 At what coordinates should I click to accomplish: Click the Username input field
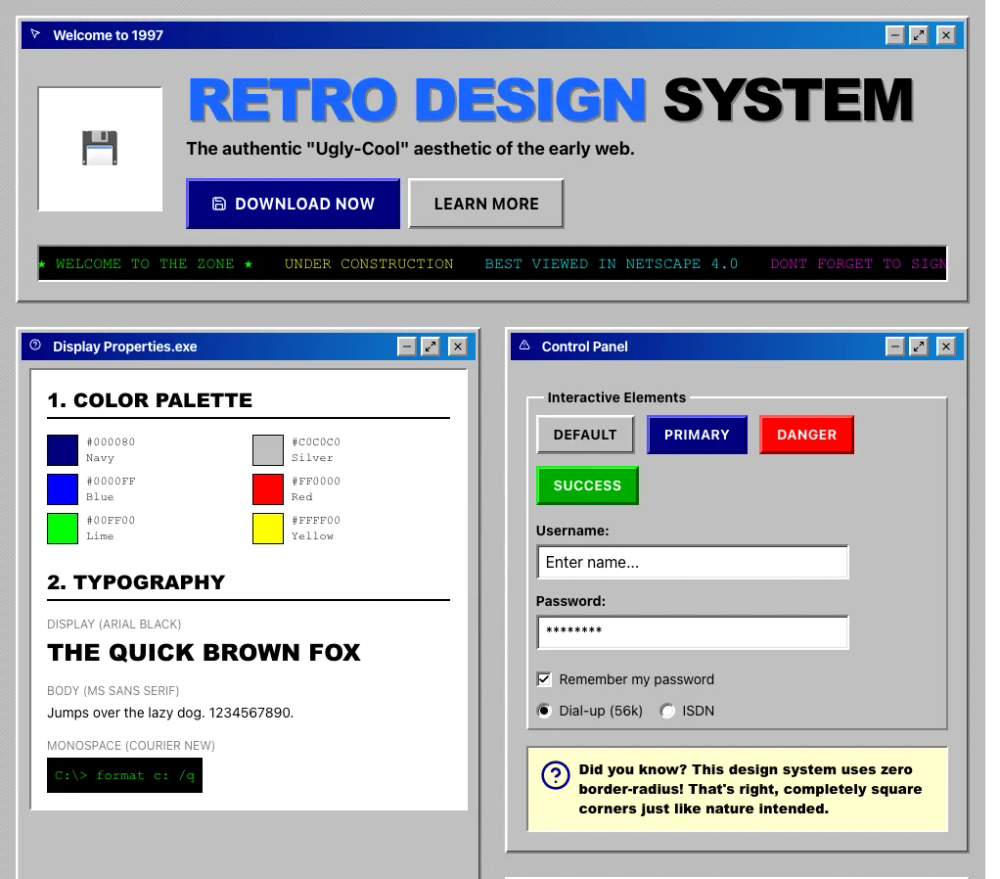[x=693, y=562]
